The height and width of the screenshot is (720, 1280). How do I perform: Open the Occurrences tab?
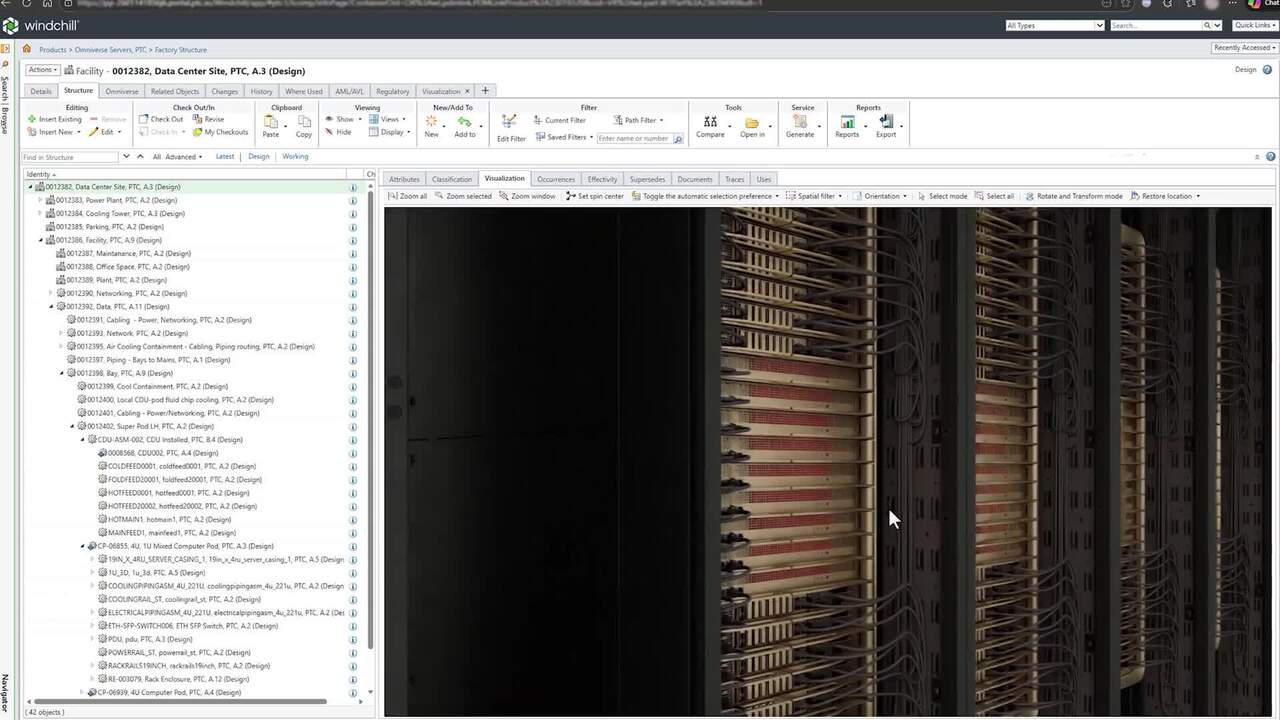(556, 179)
